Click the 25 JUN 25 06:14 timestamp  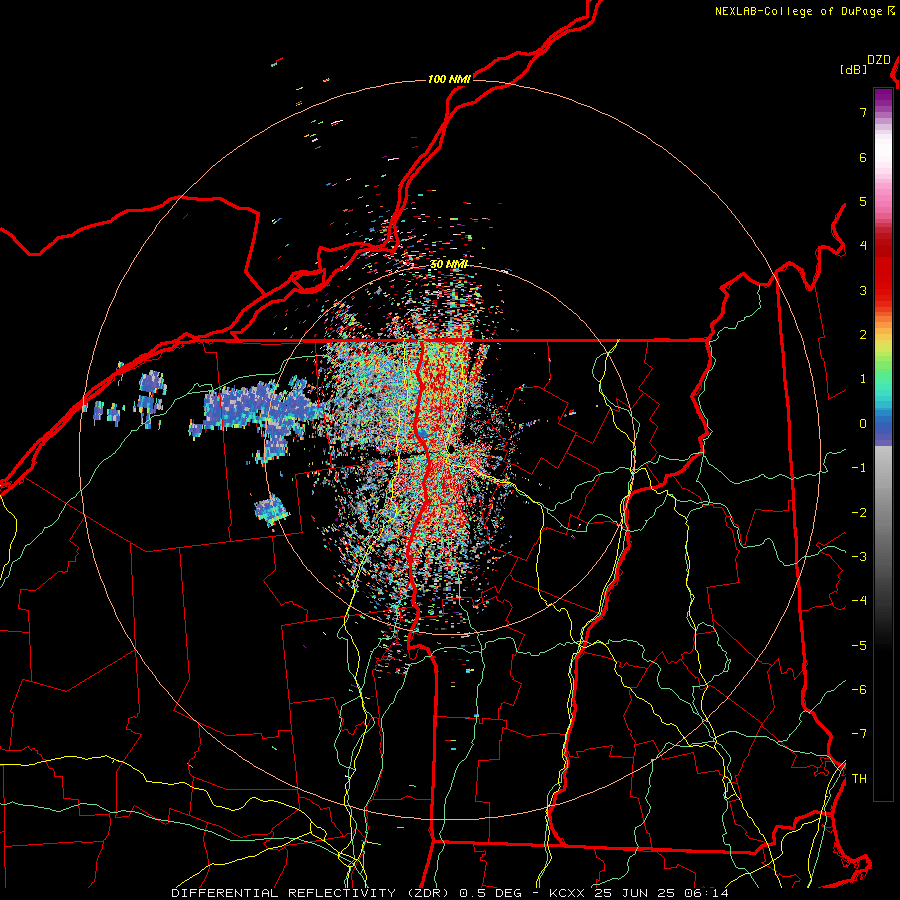[662, 893]
